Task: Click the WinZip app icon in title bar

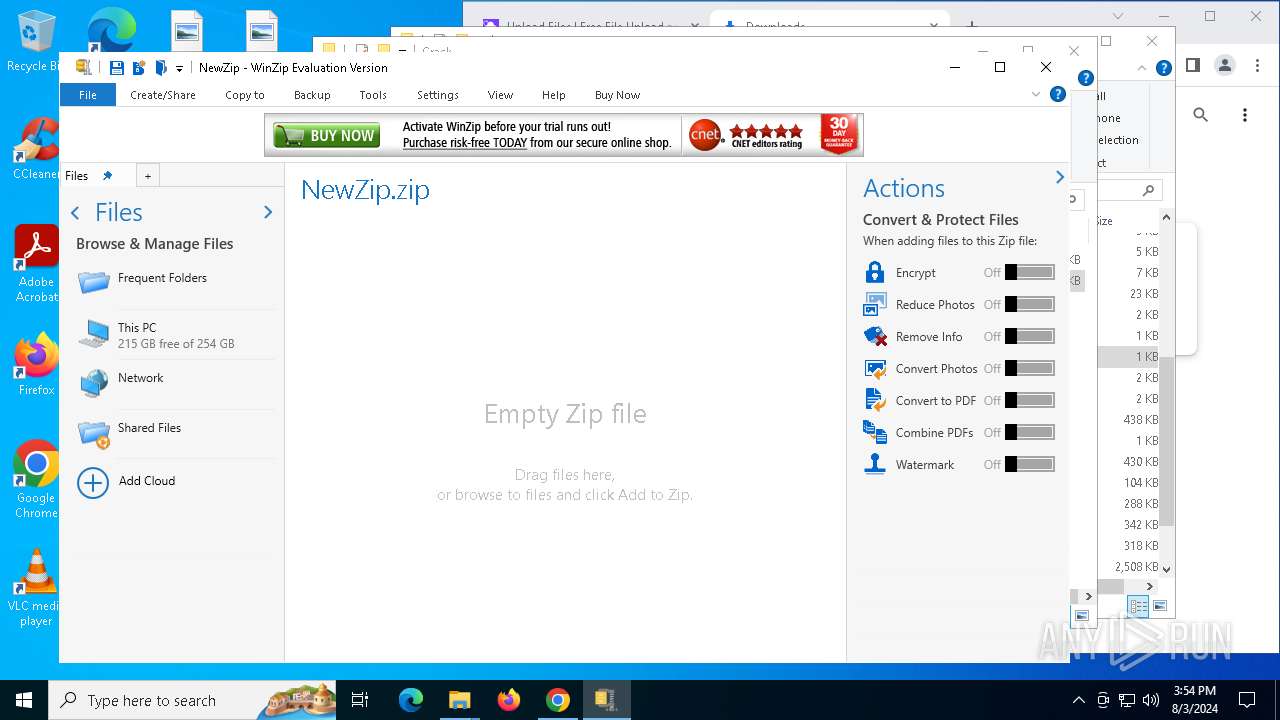Action: [x=84, y=67]
